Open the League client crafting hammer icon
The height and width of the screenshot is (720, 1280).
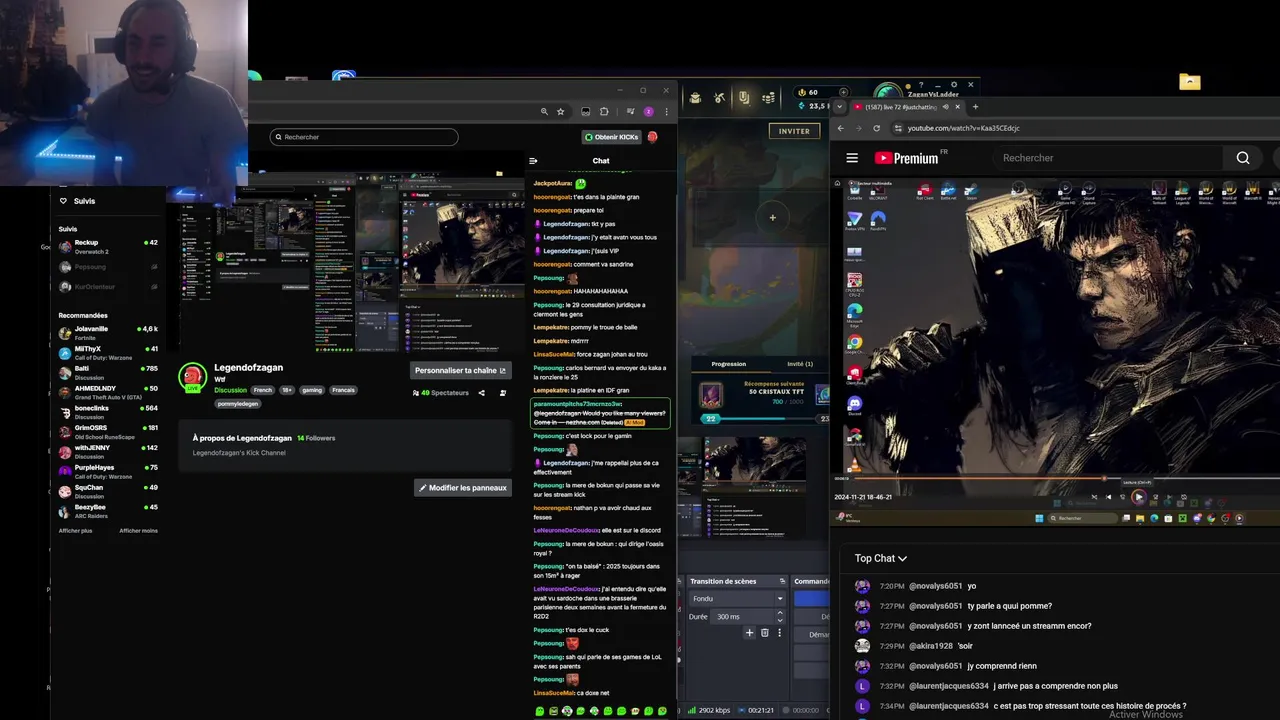719,97
